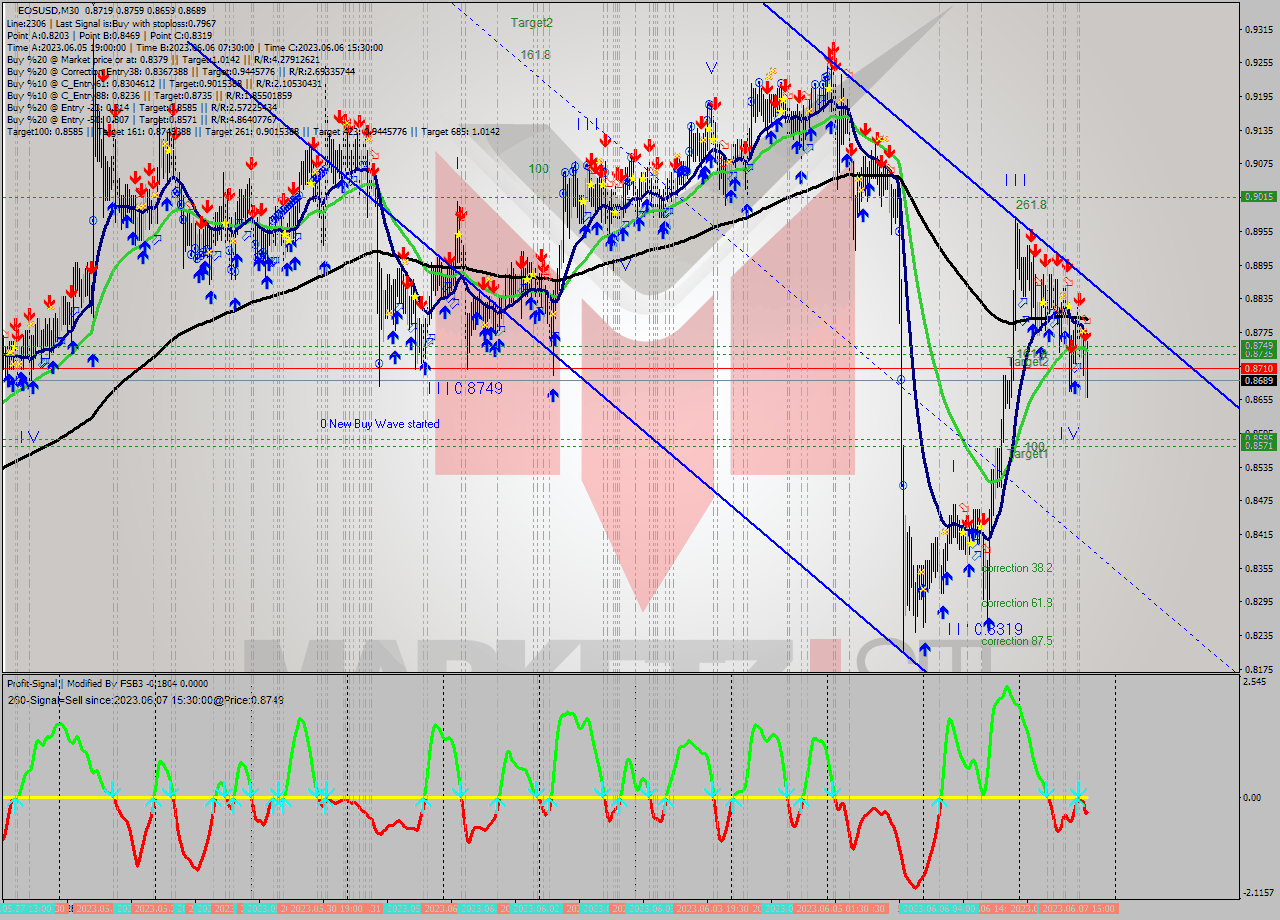The image size is (1280, 920).
Task: Click the green 0.8749 price tag
Action: point(1257,345)
